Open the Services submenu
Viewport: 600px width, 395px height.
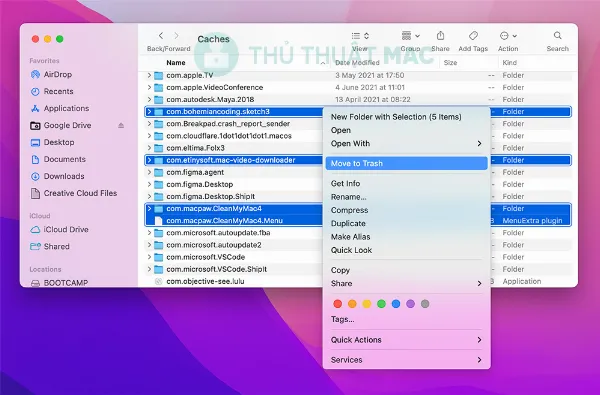406,360
